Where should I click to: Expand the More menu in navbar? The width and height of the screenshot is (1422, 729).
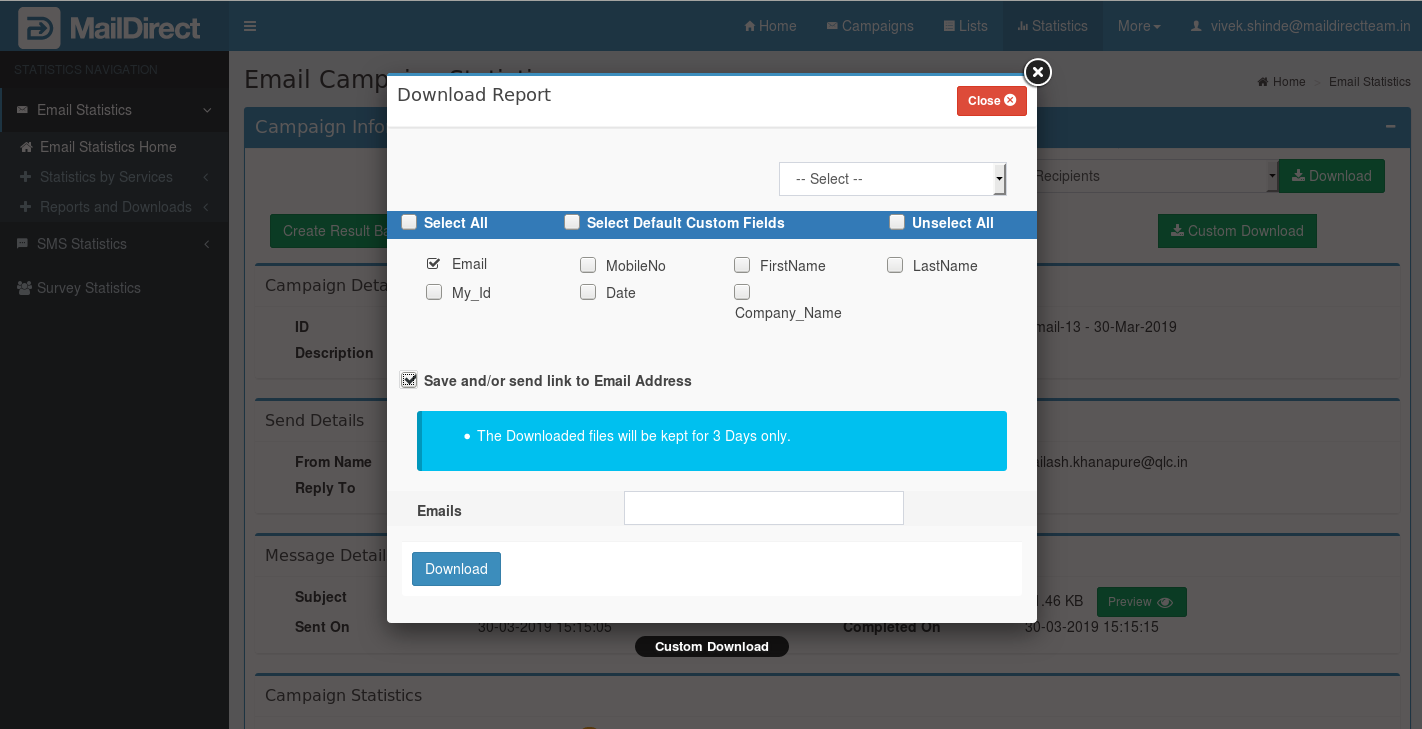pyautogui.click(x=1138, y=26)
